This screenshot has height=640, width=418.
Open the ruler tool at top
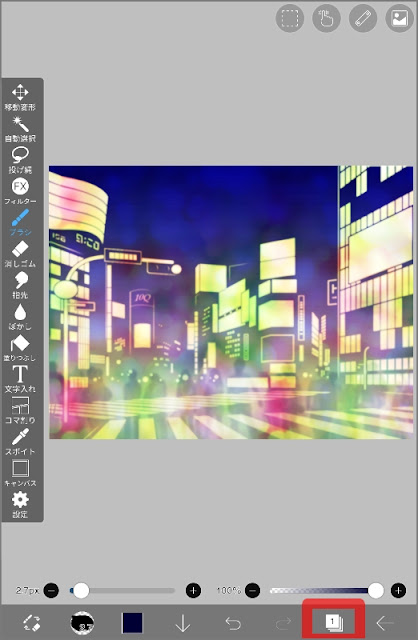tap(363, 18)
